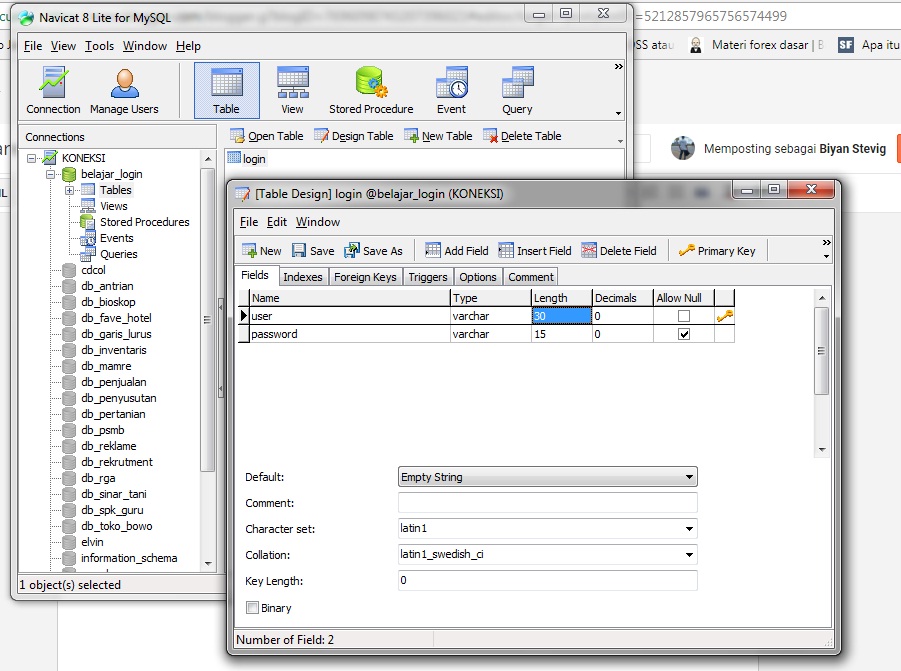This screenshot has width=901, height=671.
Task: Open the Stored Procedure section
Action: [x=371, y=91]
